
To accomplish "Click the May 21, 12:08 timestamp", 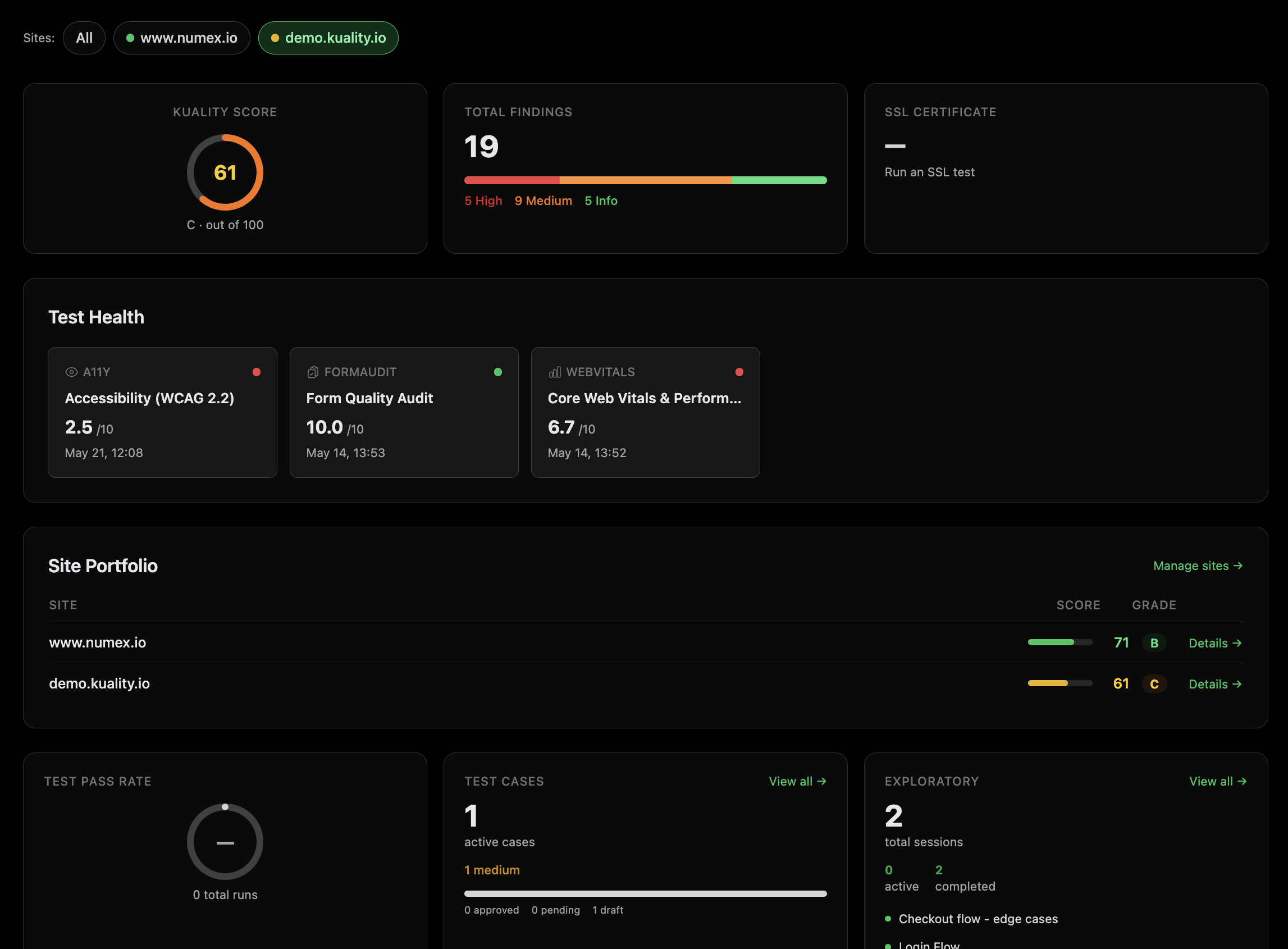I will tap(104, 453).
